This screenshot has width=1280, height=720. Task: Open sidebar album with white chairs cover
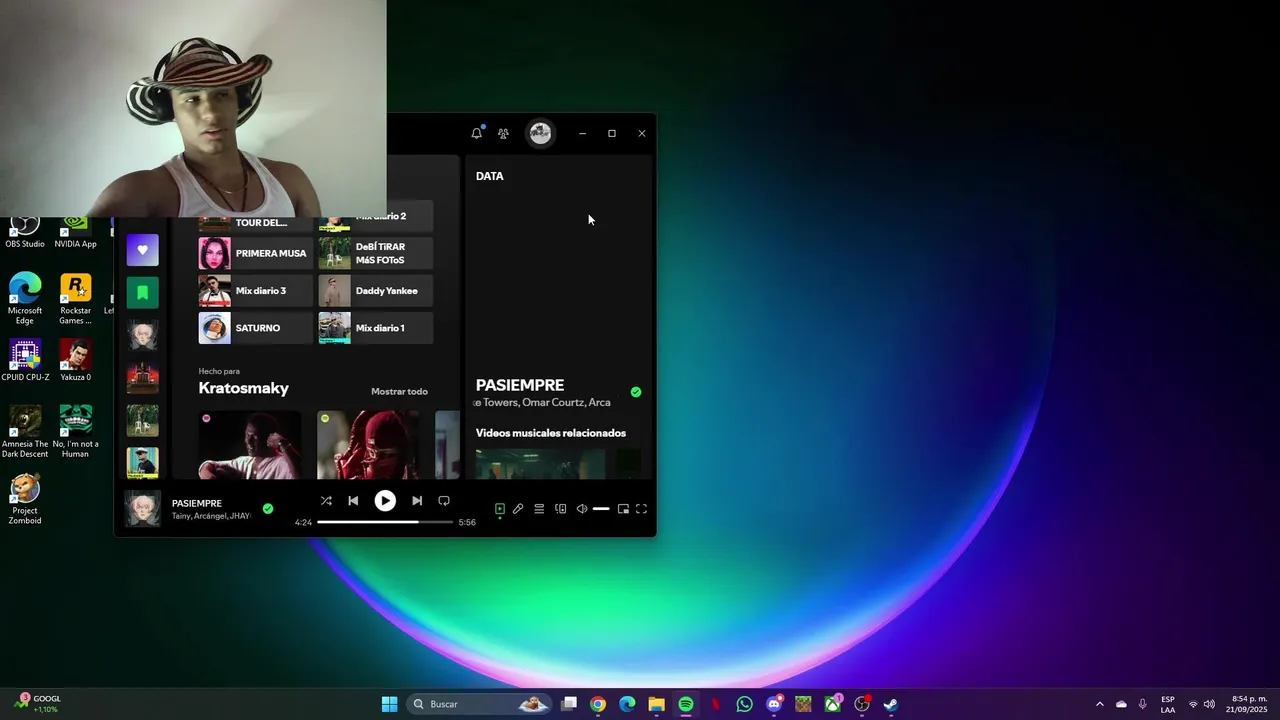[142, 420]
